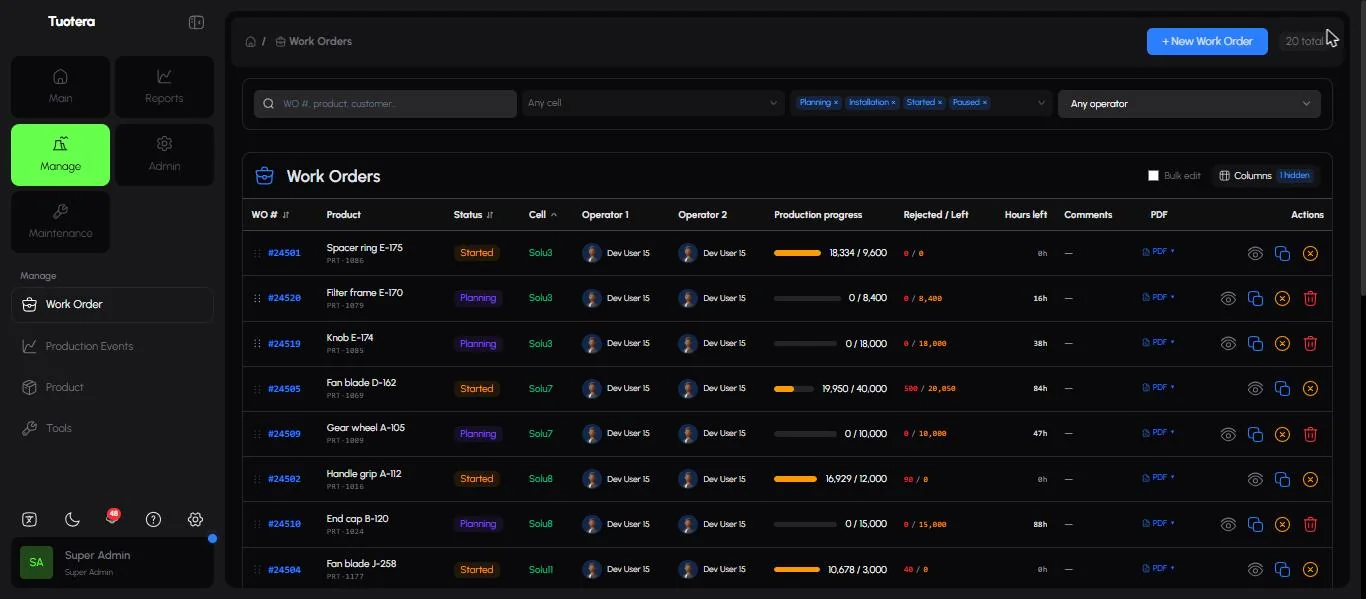Screen dimensions: 1366x599
Task: Open help question mark icon
Action: click(153, 519)
